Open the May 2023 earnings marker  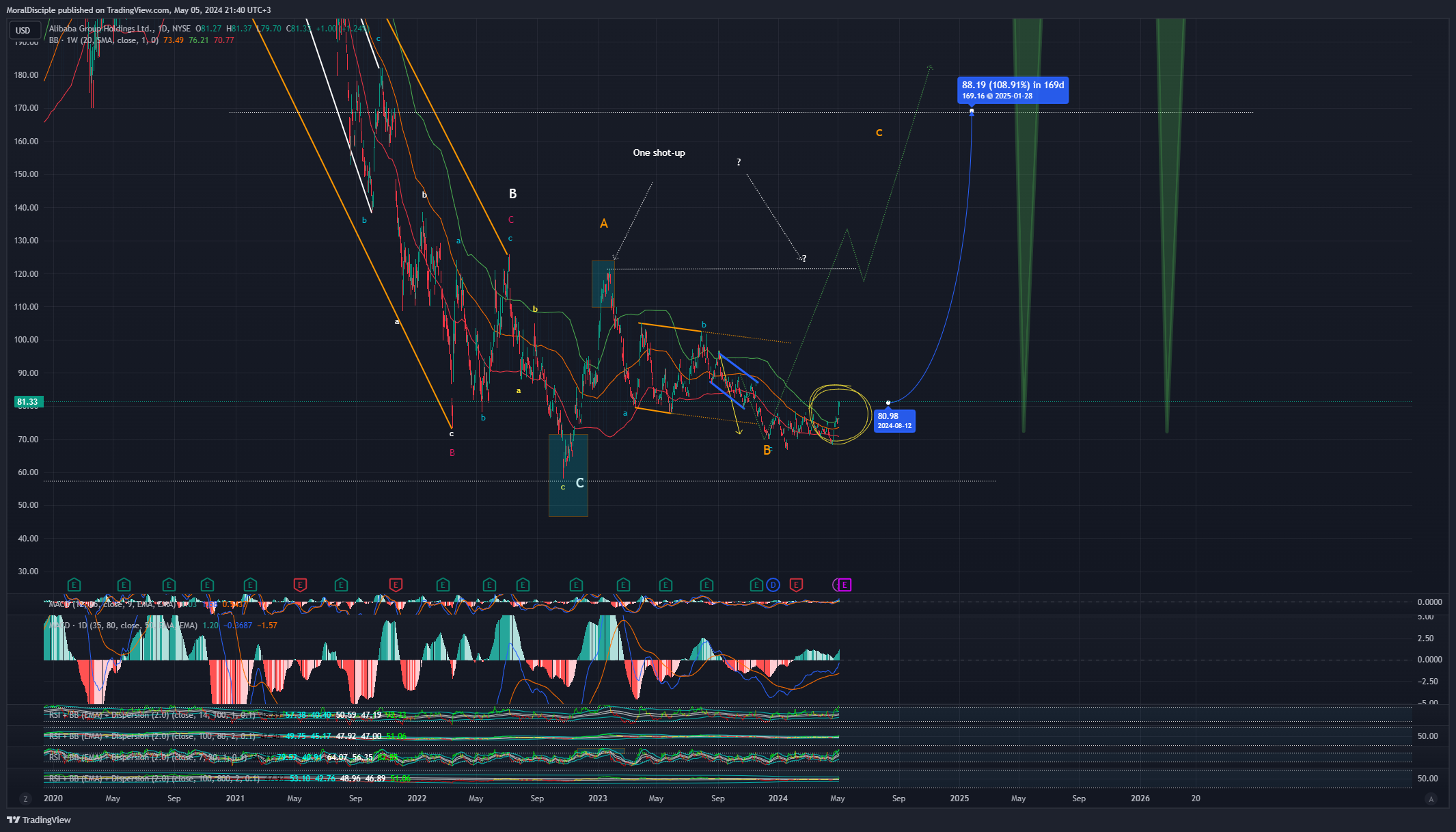[665, 585]
